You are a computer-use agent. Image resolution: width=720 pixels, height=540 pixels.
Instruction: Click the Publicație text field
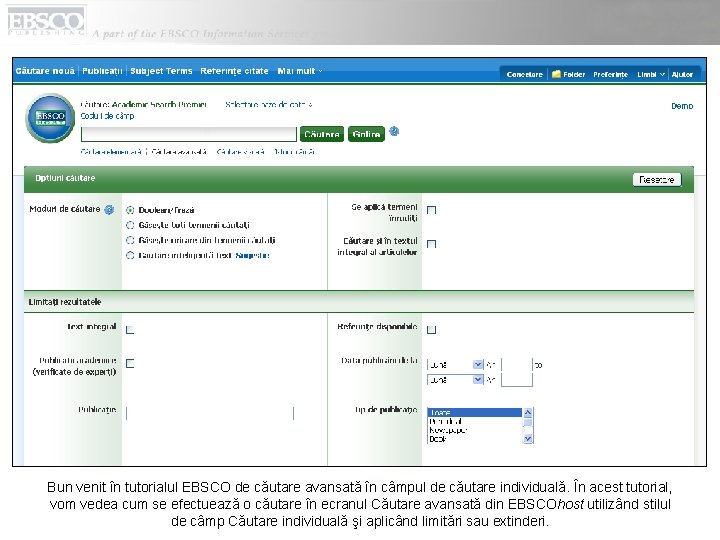tap(210, 413)
